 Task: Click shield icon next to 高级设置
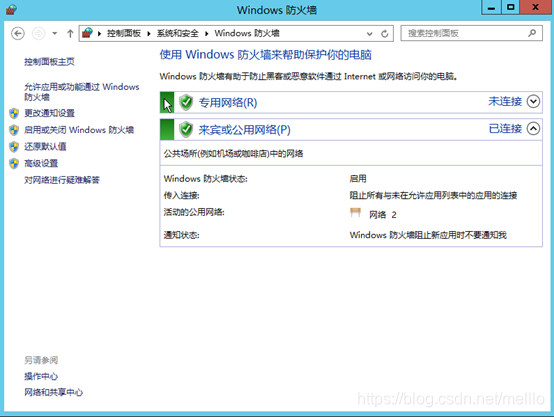coord(14,163)
